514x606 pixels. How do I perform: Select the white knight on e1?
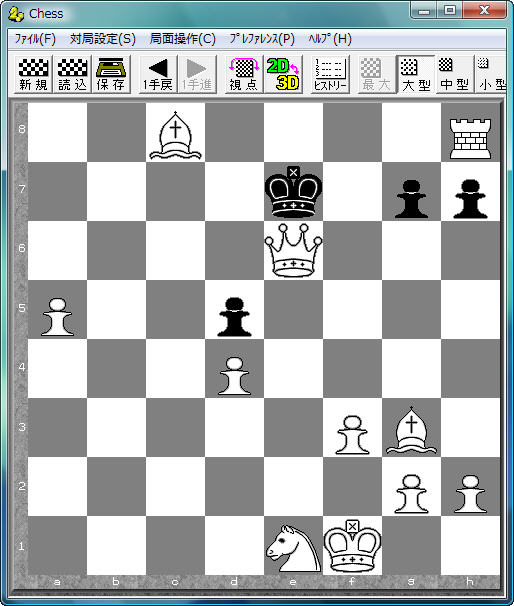[x=293, y=548]
